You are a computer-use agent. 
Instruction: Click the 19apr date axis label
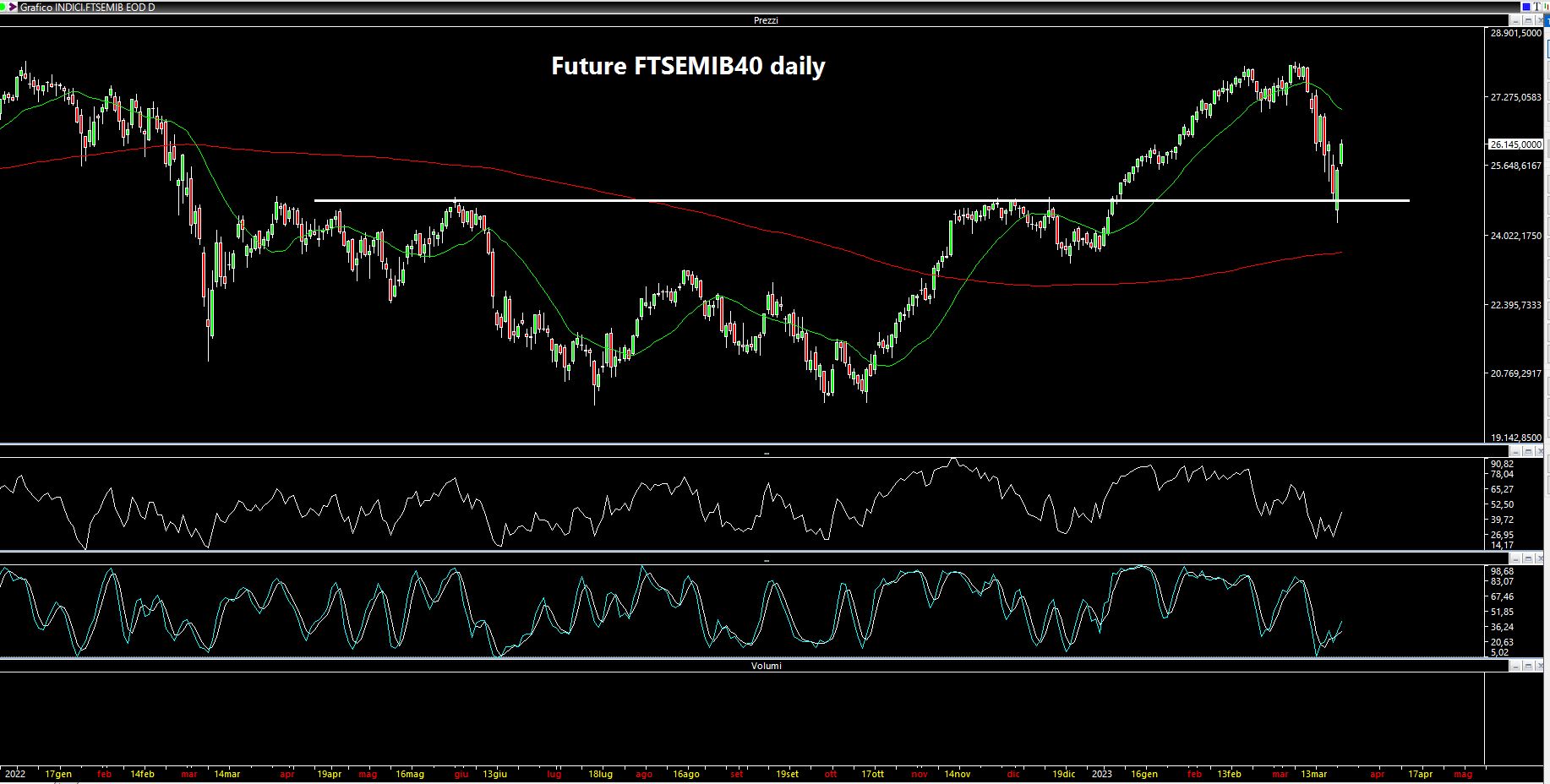[329, 774]
